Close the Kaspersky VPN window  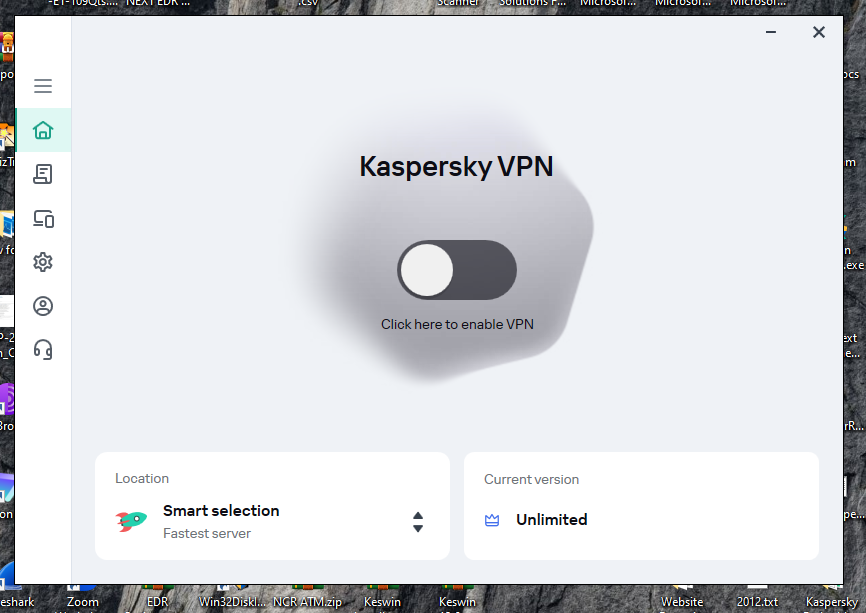819,32
